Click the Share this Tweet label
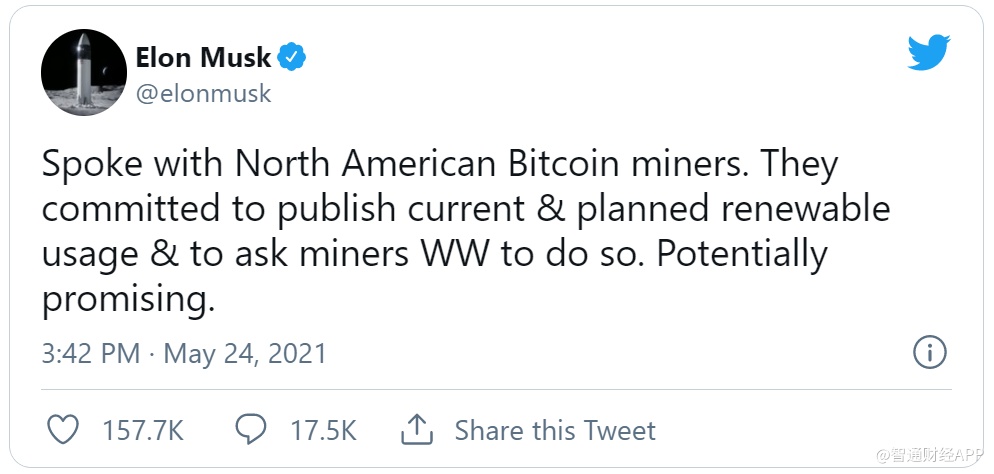This screenshot has width=994, height=474. pos(555,431)
